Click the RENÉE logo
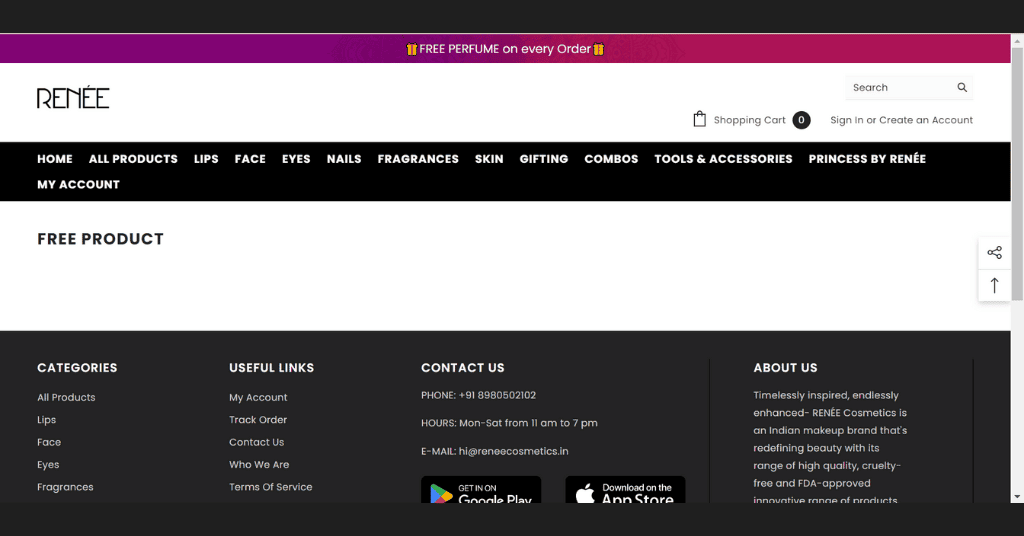Viewport: 1024px width, 536px height. (73, 97)
